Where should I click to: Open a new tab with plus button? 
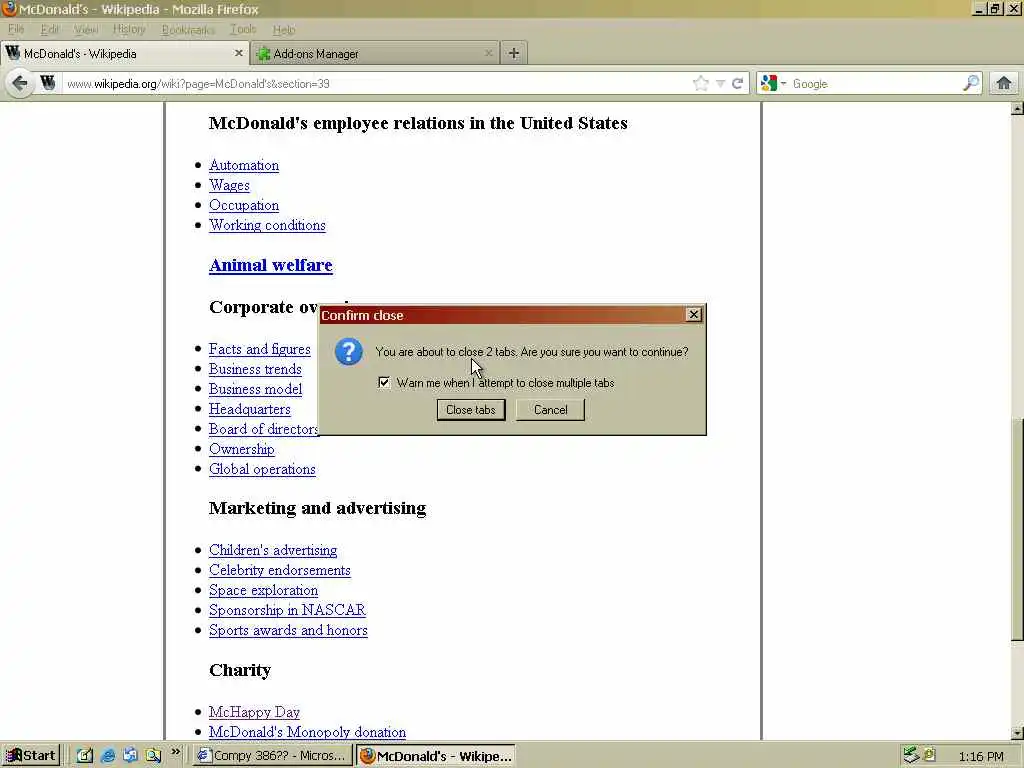[x=514, y=54]
